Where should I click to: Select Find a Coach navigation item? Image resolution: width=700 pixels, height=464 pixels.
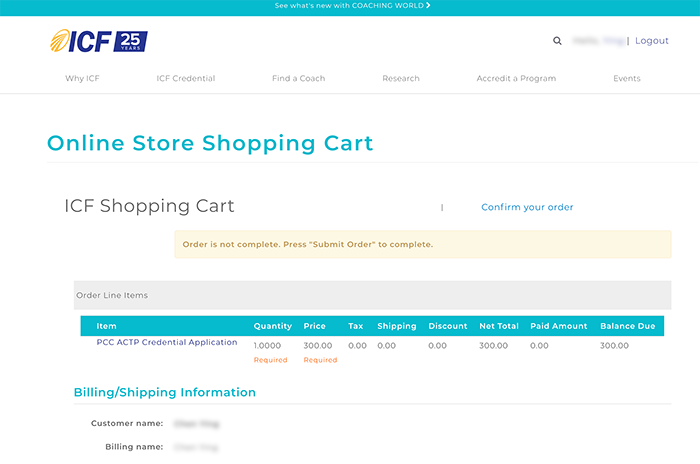[x=298, y=78]
